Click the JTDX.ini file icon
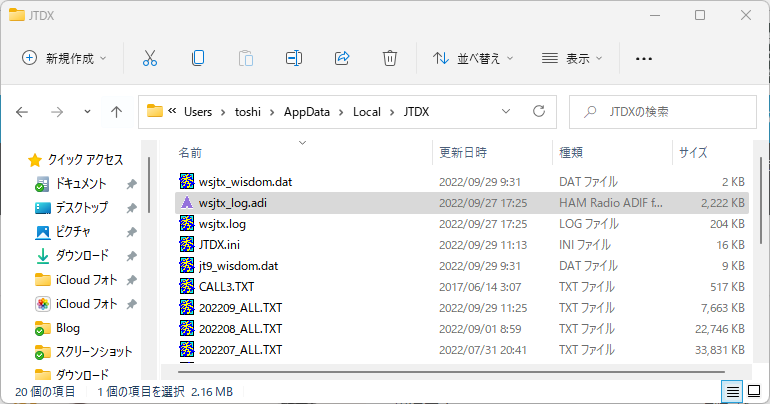Image resolution: width=770 pixels, height=404 pixels. coord(187,244)
